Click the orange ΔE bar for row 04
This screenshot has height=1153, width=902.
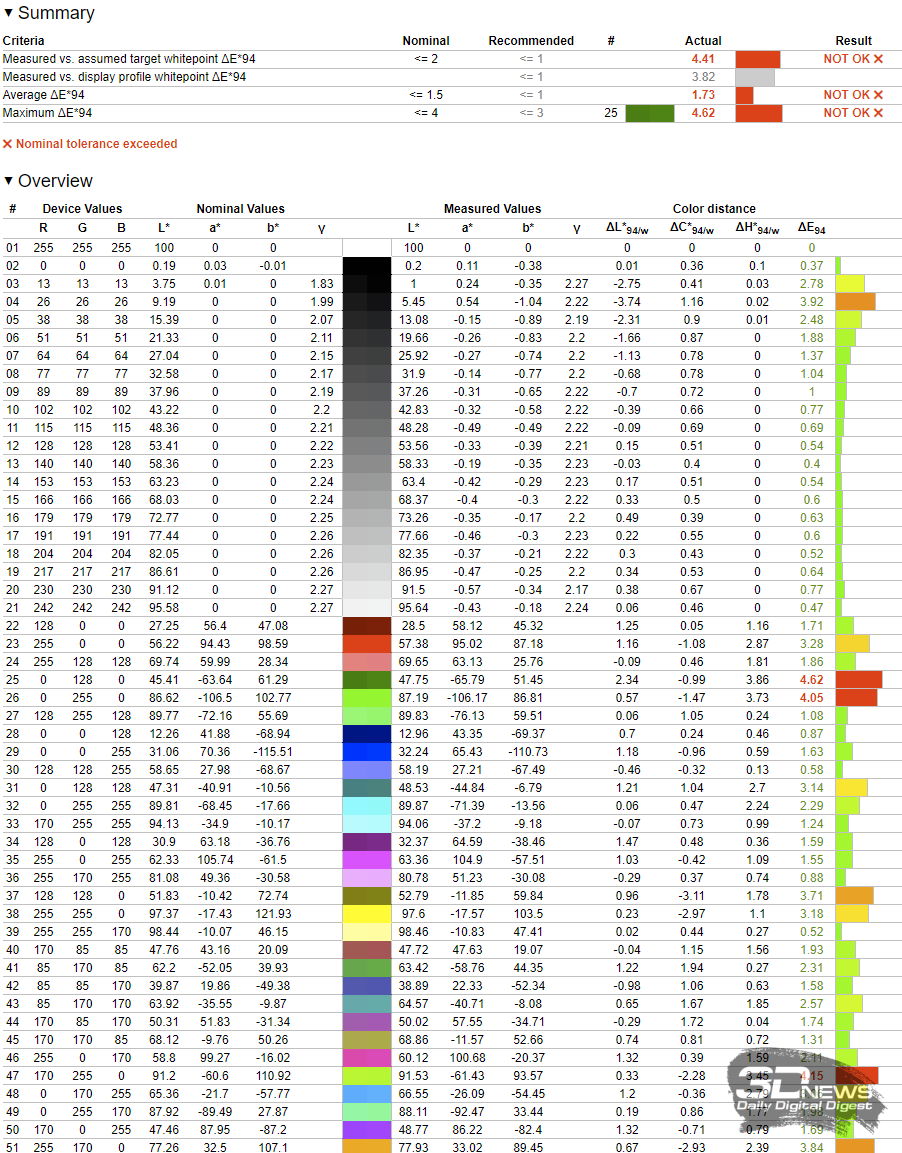(x=855, y=301)
